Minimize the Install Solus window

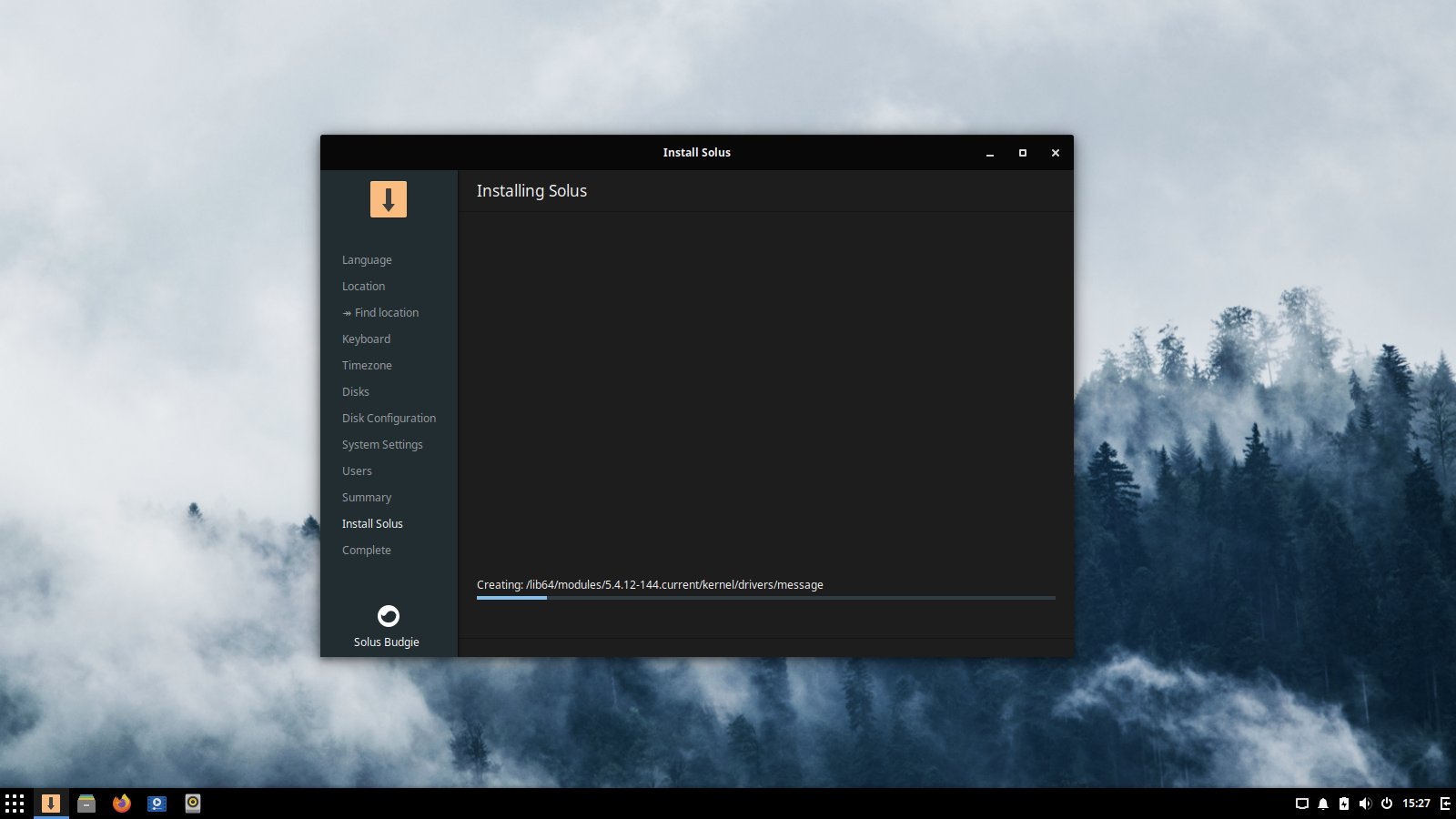[x=990, y=153]
